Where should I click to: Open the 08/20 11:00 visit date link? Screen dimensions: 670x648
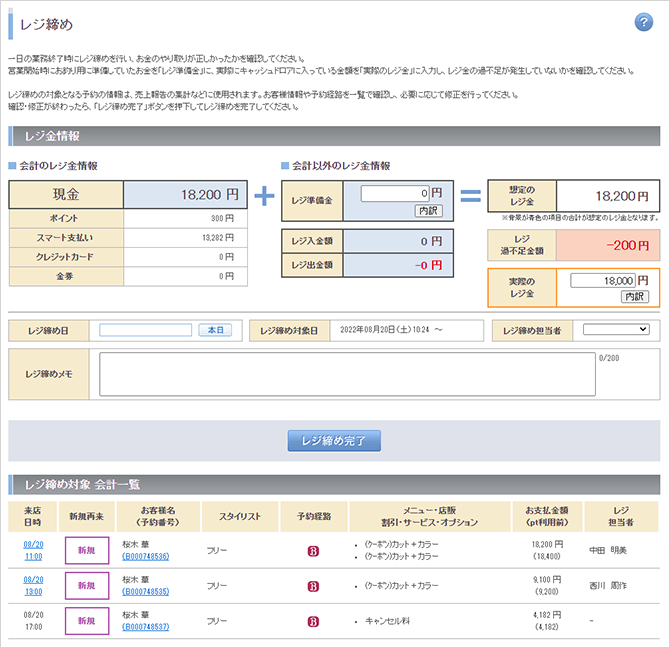click(x=33, y=550)
